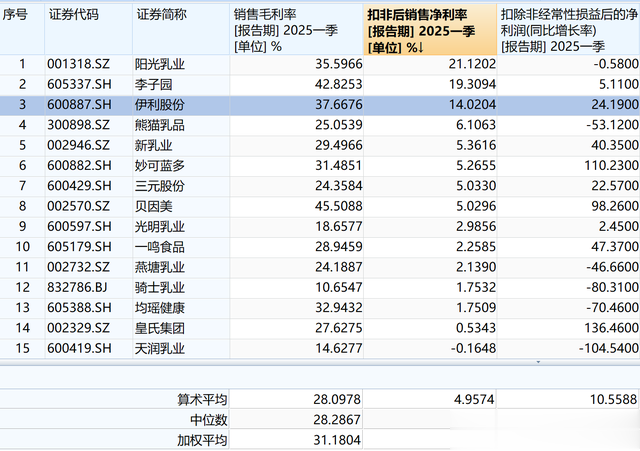
Task: Click stock code 600429.SH
Action: tap(79, 186)
